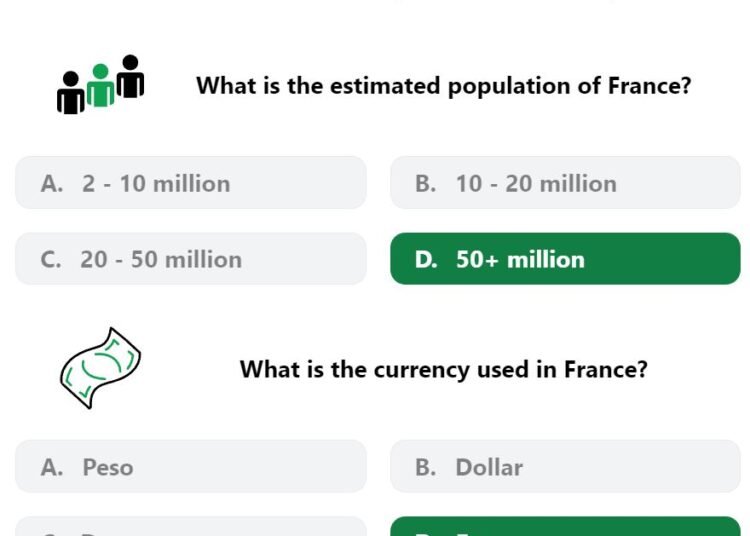
Task: Select answer B, 10 - 20 million
Action: (565, 183)
